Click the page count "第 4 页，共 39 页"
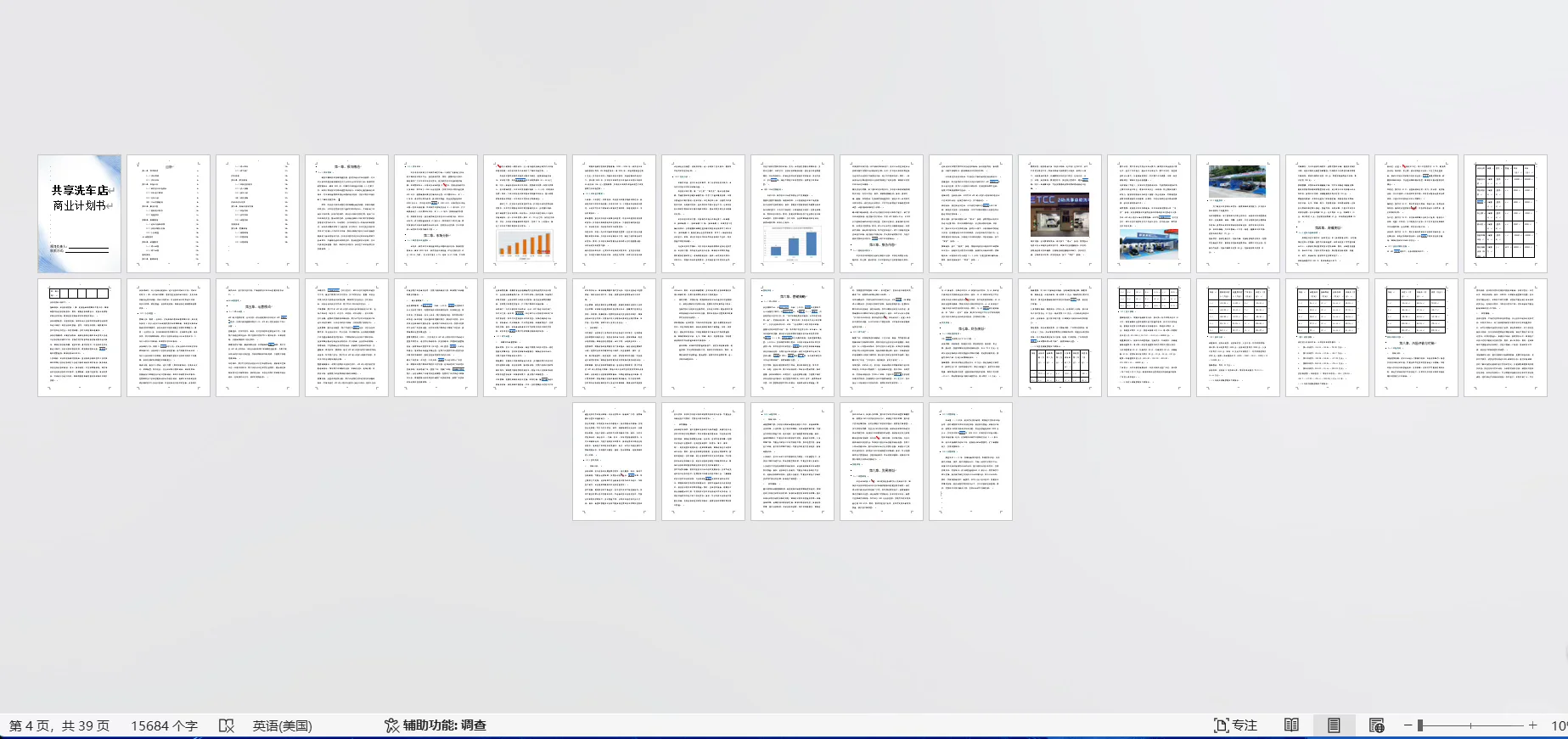1568x739 pixels. tap(59, 725)
